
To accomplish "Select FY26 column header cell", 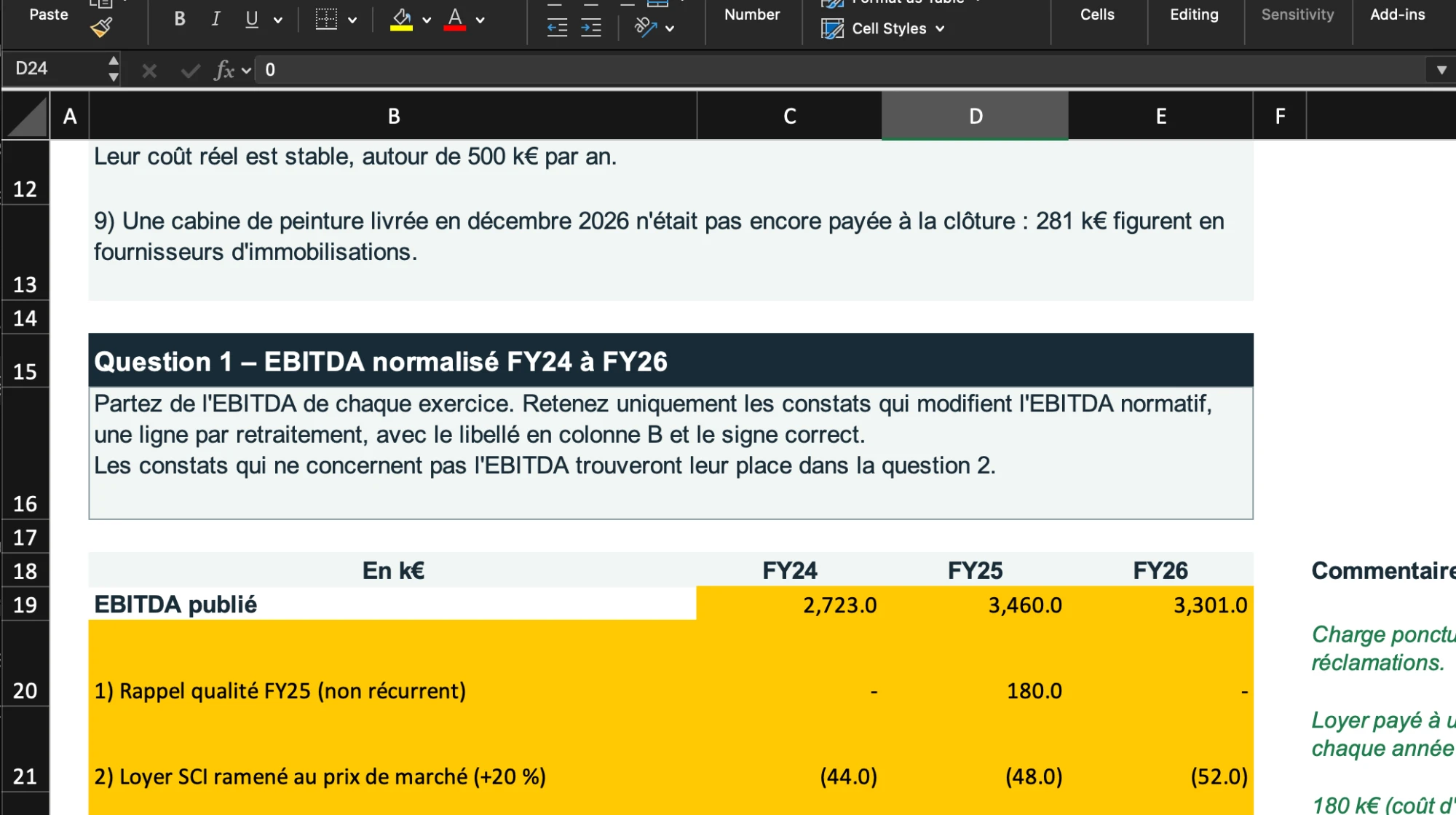I will (1160, 570).
